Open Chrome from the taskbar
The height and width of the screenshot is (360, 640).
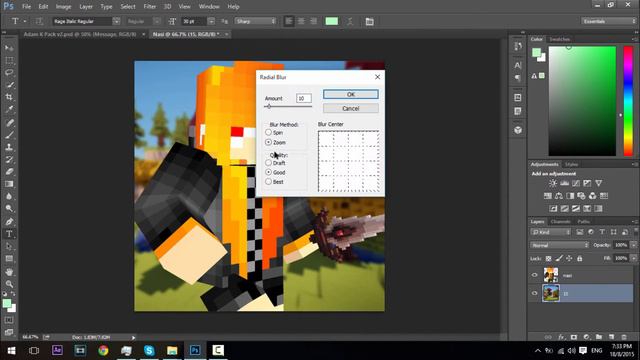point(103,350)
